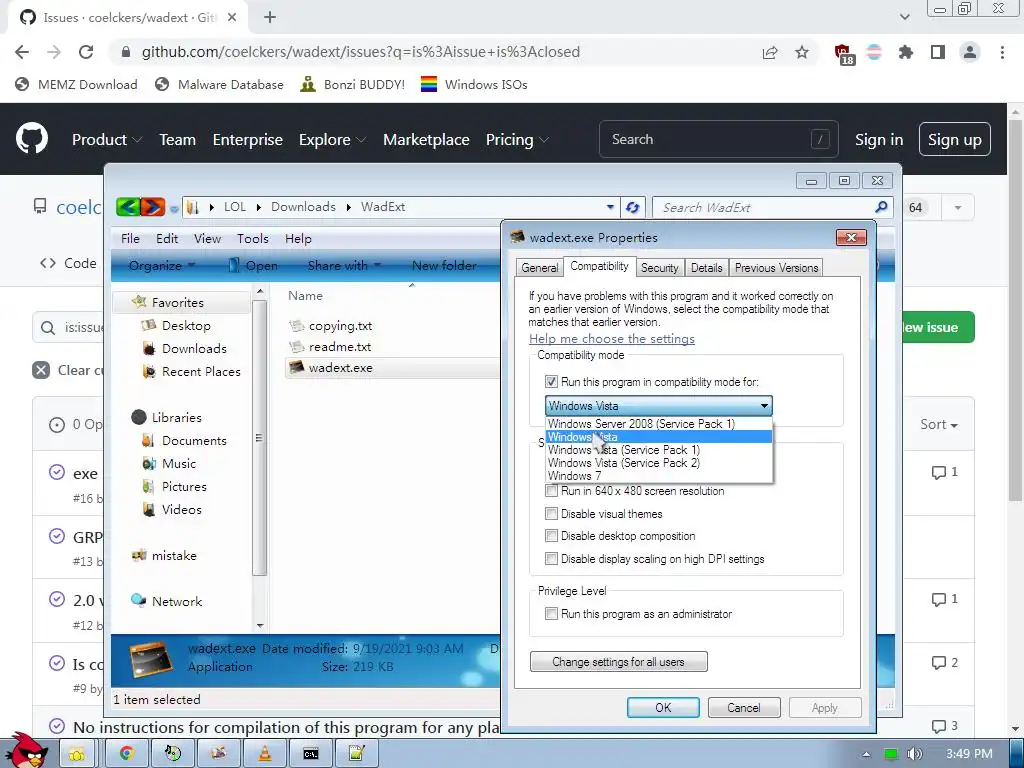Open Chrome from the taskbar
The height and width of the screenshot is (768, 1024).
pos(126,754)
